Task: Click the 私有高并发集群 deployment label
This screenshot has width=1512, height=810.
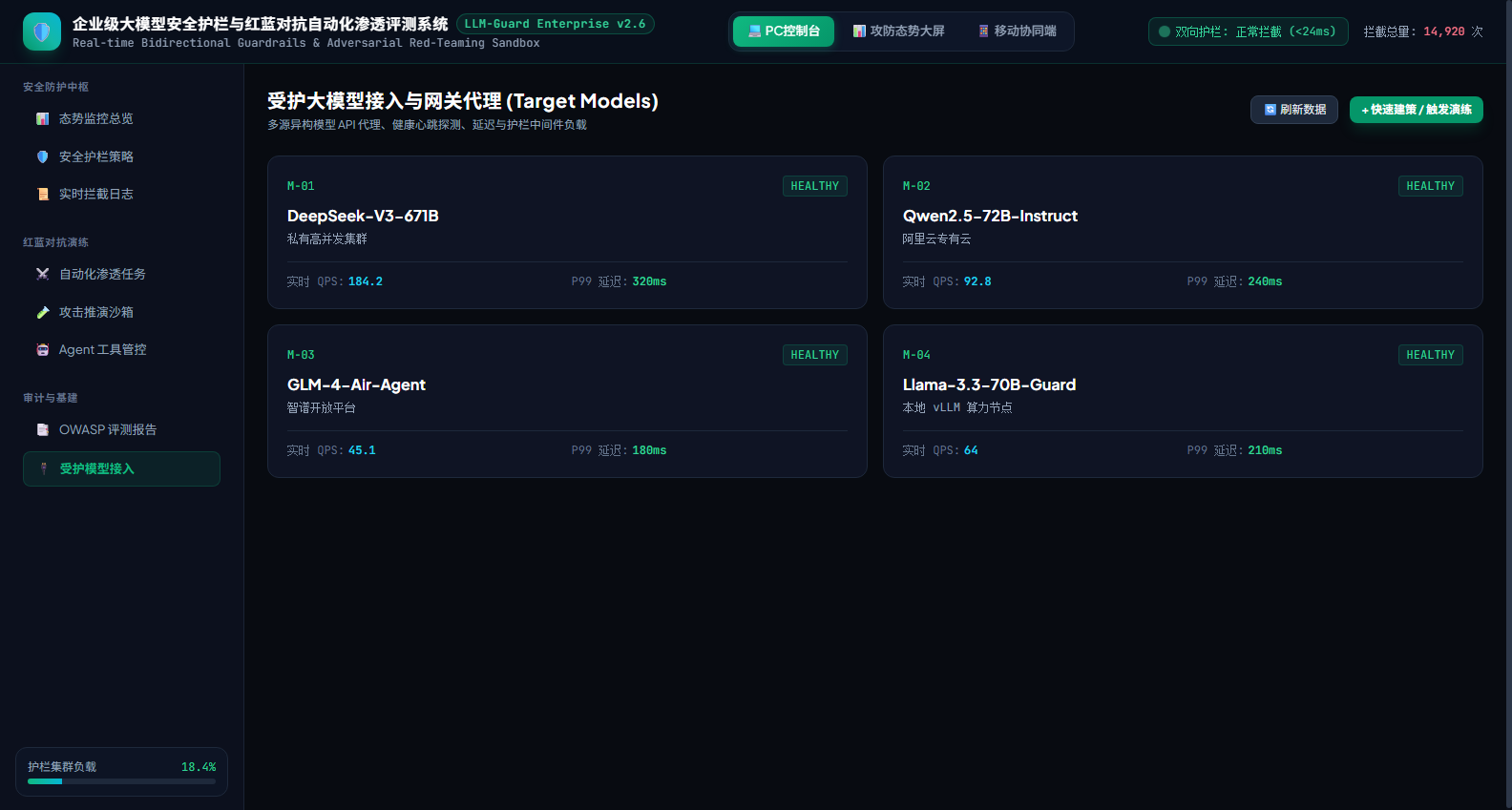Action: (x=327, y=239)
